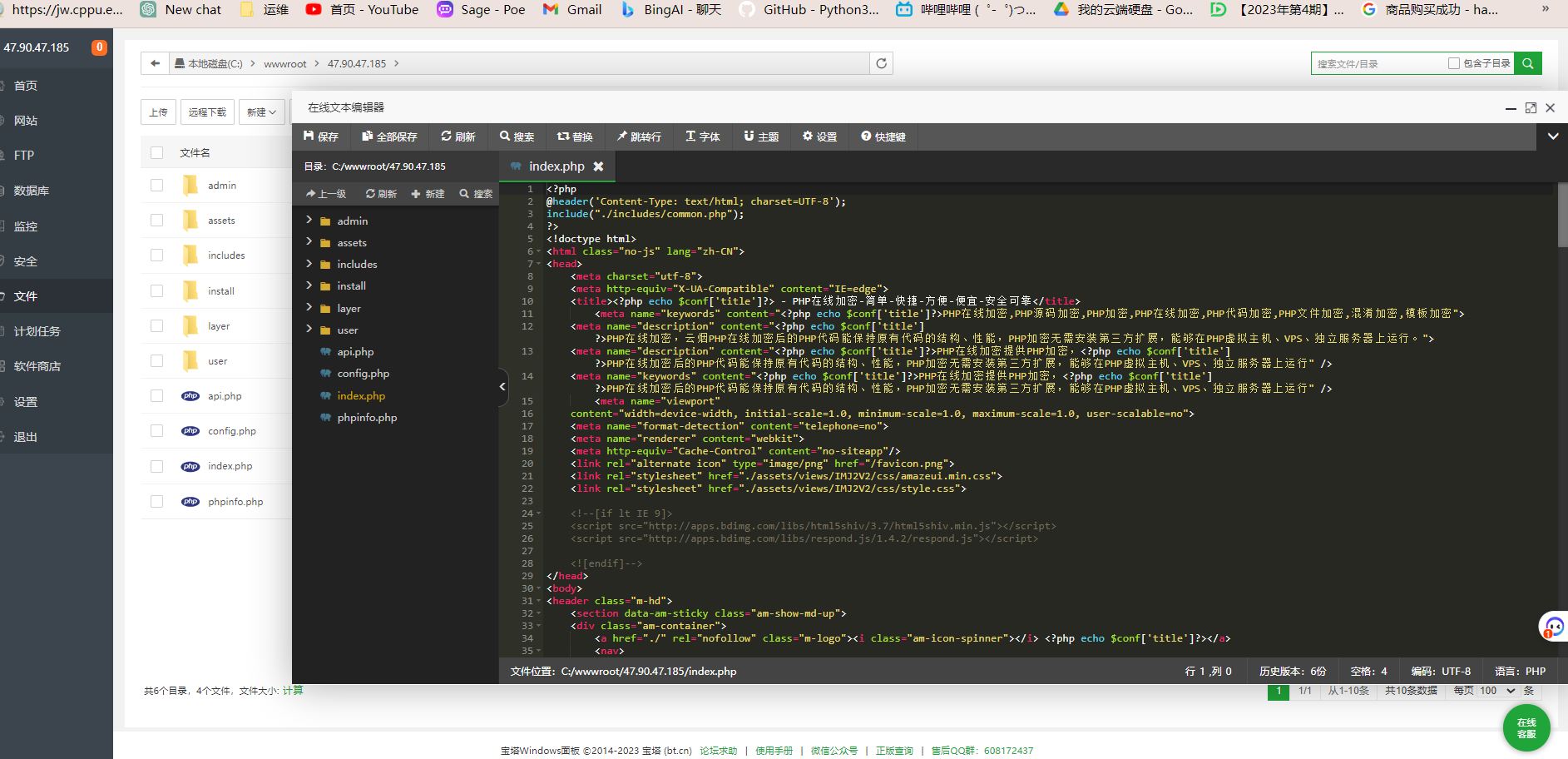Click 历史版本: 6份 in status bar
This screenshot has height=759, width=1568.
click(x=1293, y=672)
